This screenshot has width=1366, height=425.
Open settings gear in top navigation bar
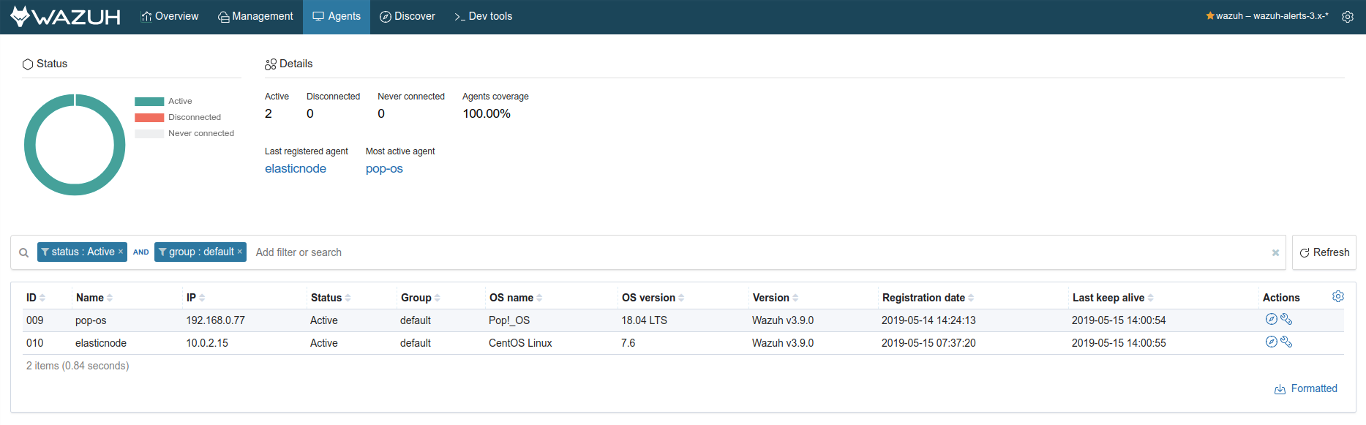coord(1347,17)
